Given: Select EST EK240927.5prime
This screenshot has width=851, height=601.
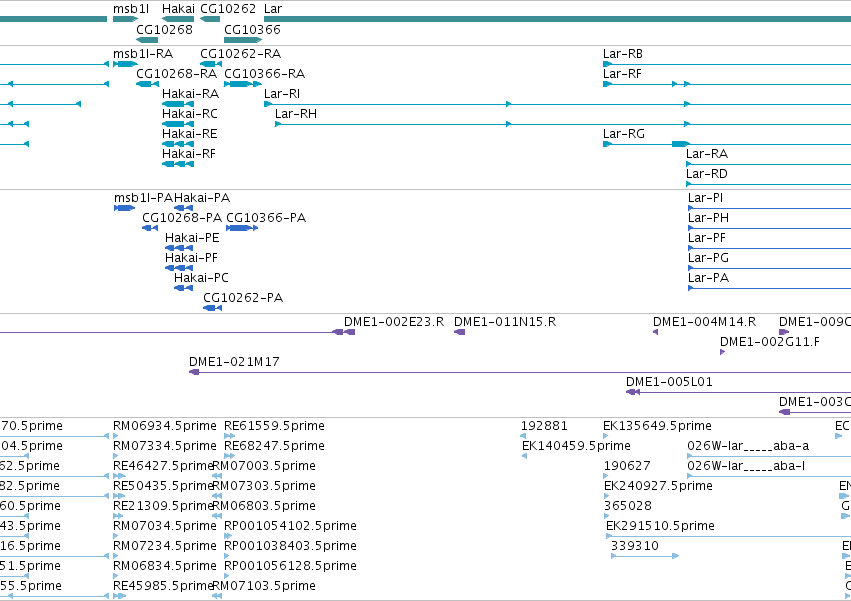Looking at the screenshot, I should (658, 487).
